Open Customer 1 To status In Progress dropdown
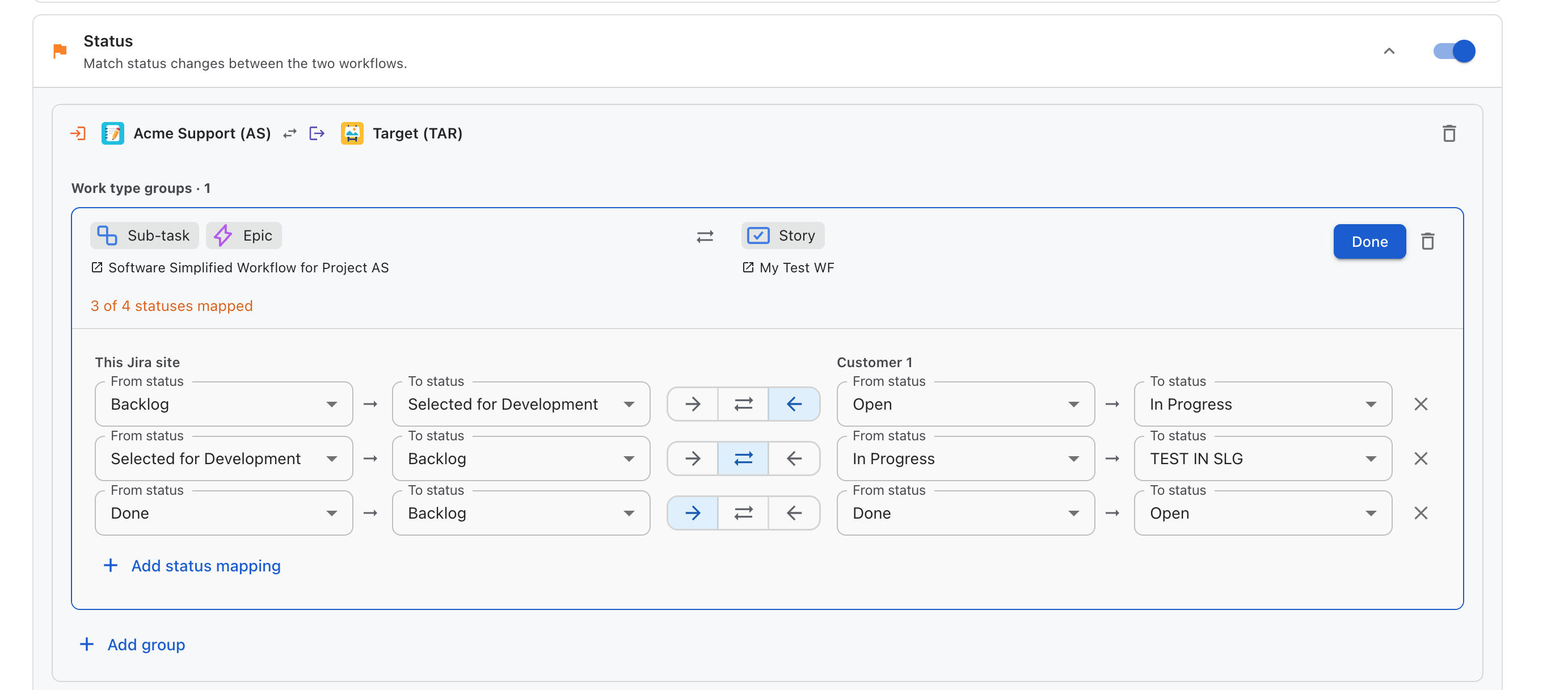This screenshot has width=1568, height=690. [1263, 404]
